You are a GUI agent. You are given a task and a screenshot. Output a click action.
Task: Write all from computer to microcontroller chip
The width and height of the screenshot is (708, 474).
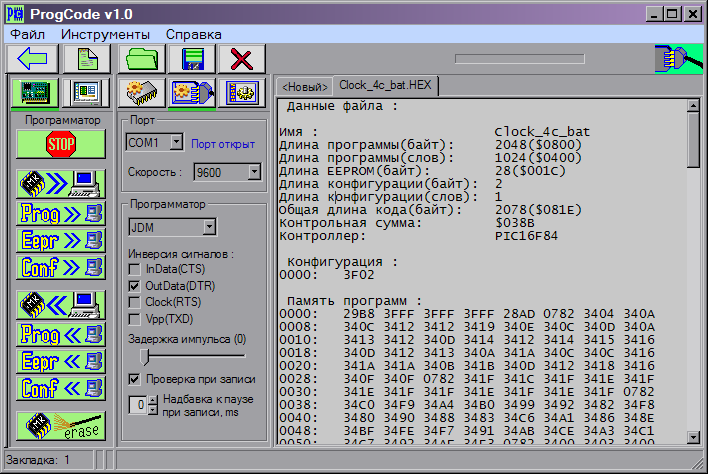61,184
